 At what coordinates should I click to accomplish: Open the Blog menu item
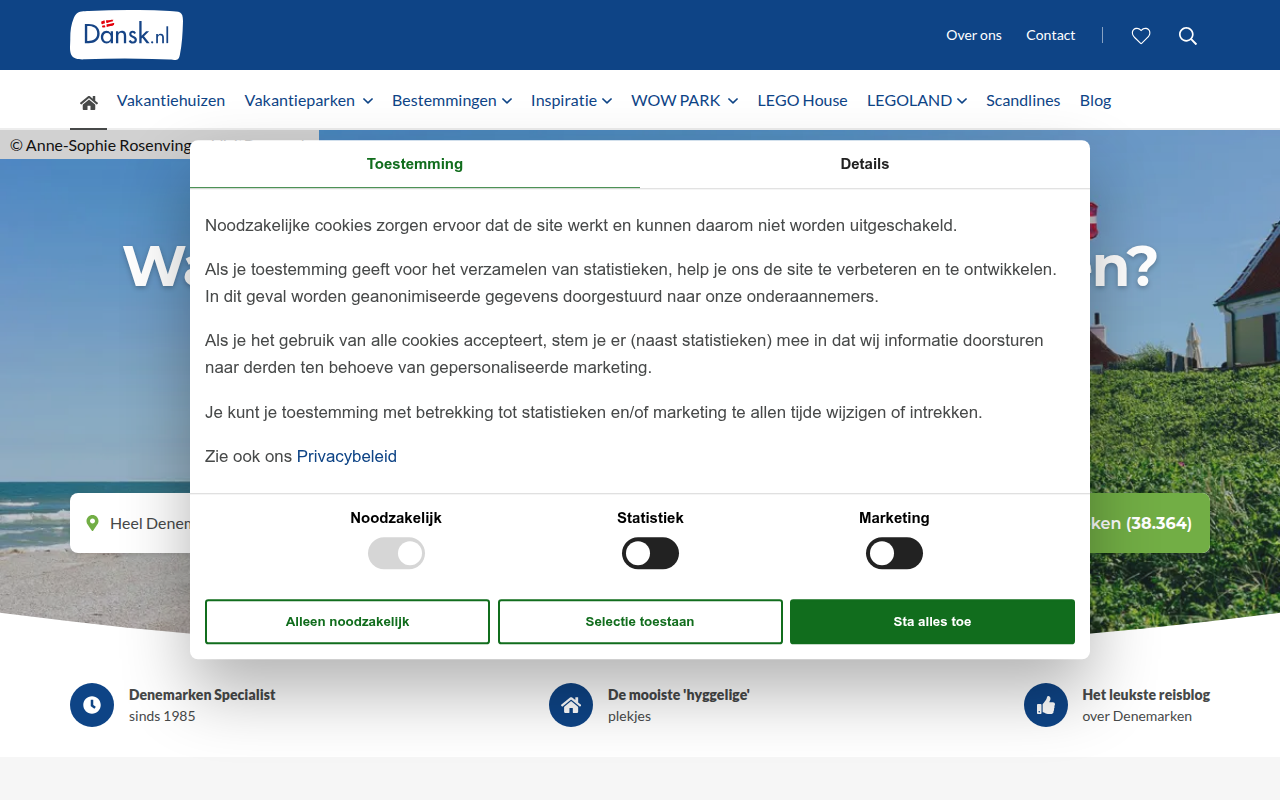click(1095, 100)
